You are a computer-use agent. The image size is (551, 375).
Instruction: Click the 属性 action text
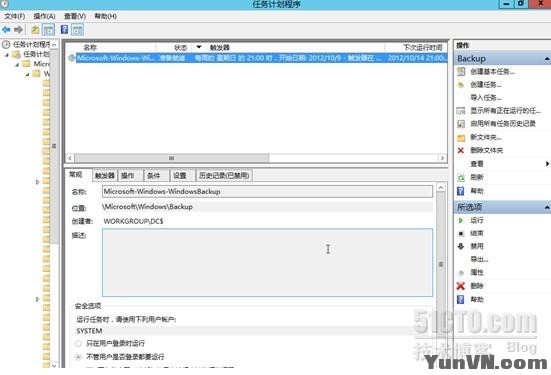[477, 273]
